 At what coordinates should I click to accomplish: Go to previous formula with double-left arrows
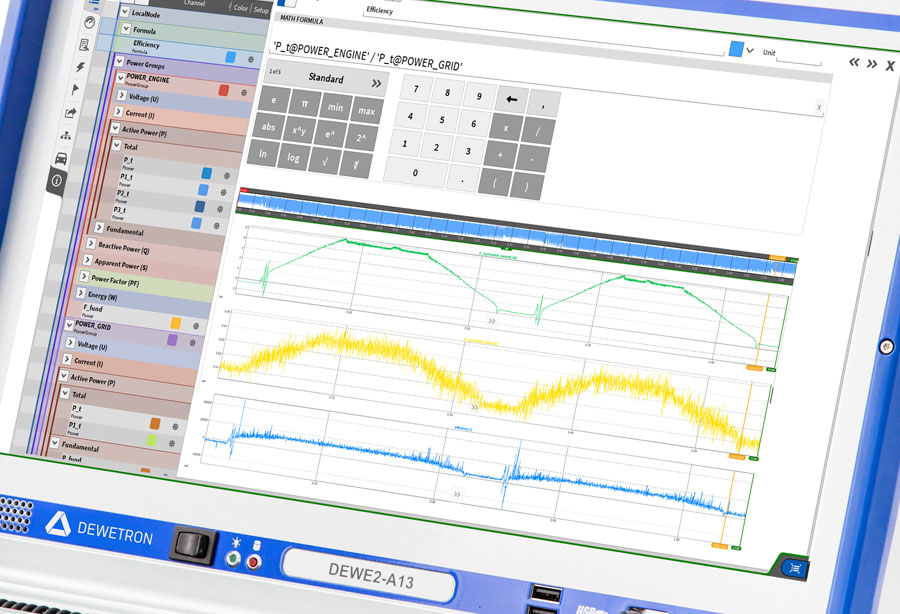pyautogui.click(x=854, y=62)
